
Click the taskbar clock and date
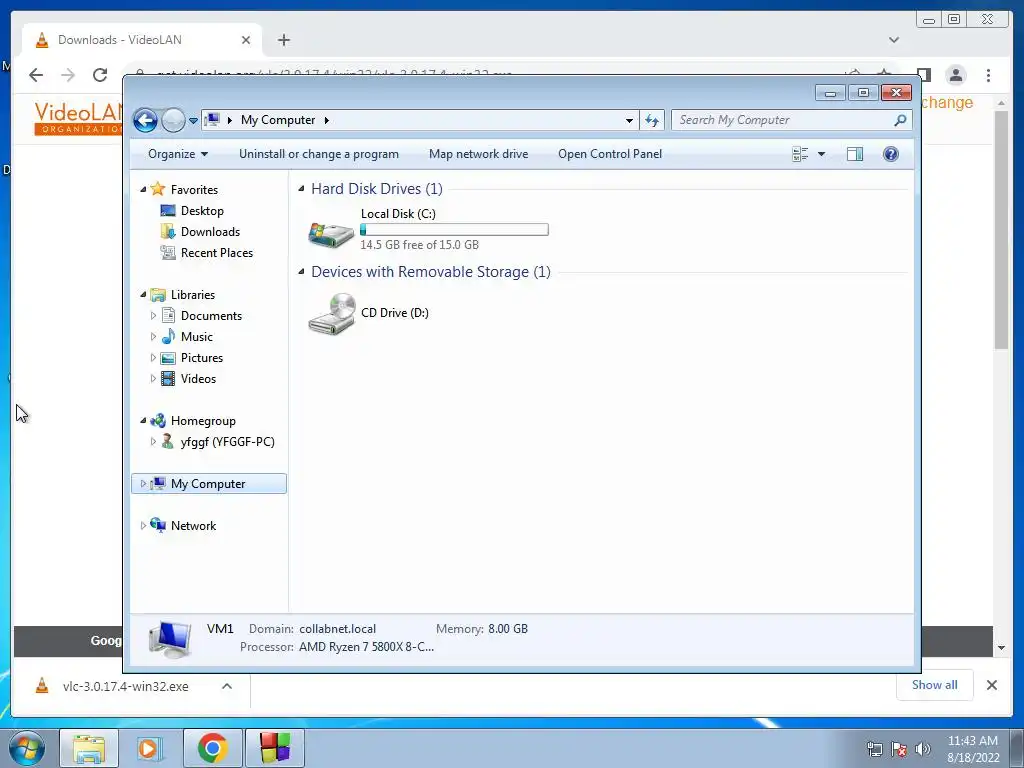coord(973,749)
